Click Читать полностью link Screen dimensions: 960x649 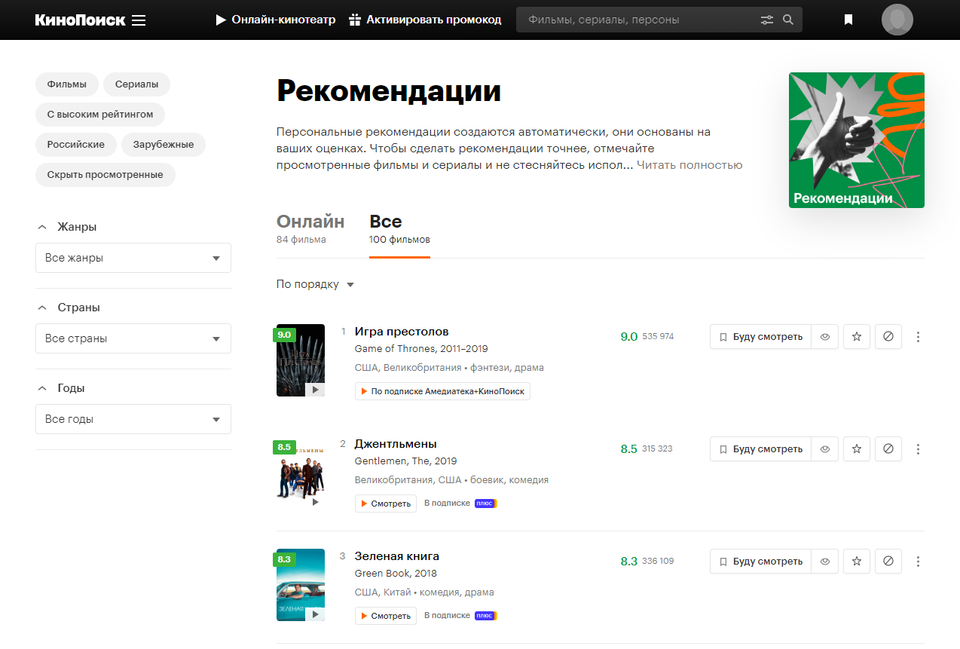click(x=689, y=165)
